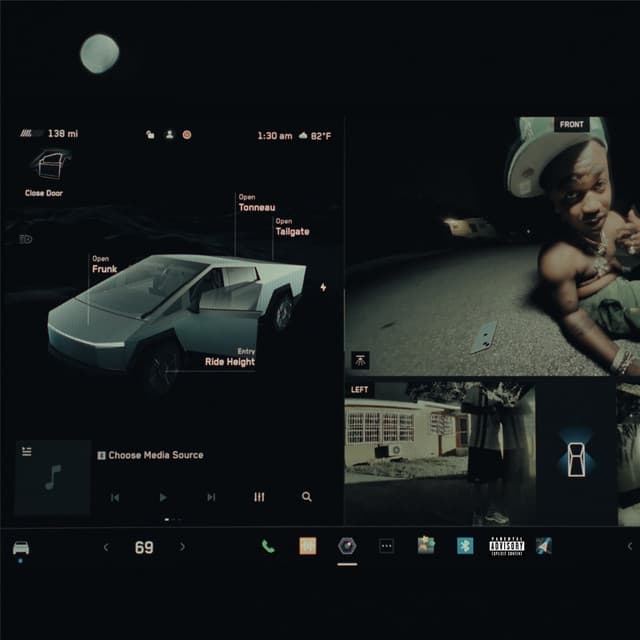Open the media queue list icon
640x640 pixels.
[x=27, y=451]
